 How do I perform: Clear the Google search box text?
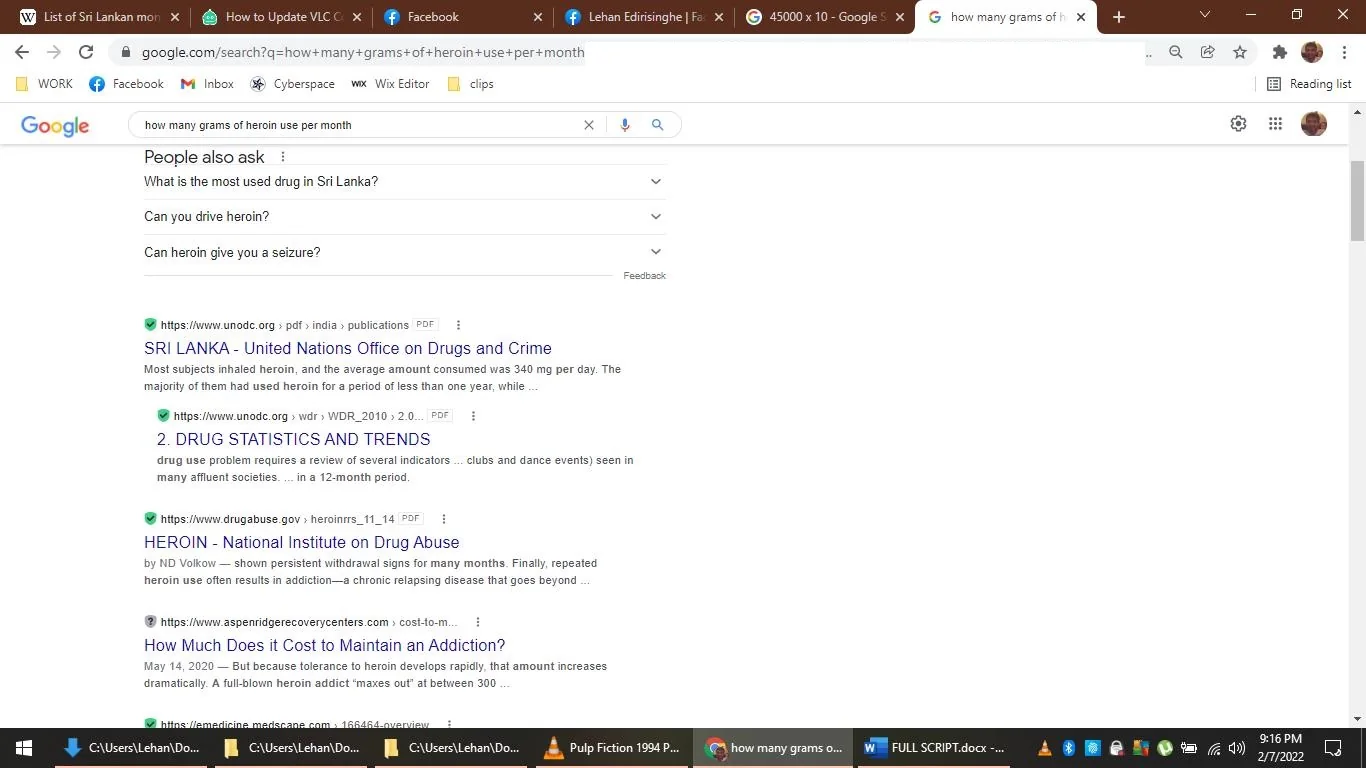[589, 125]
